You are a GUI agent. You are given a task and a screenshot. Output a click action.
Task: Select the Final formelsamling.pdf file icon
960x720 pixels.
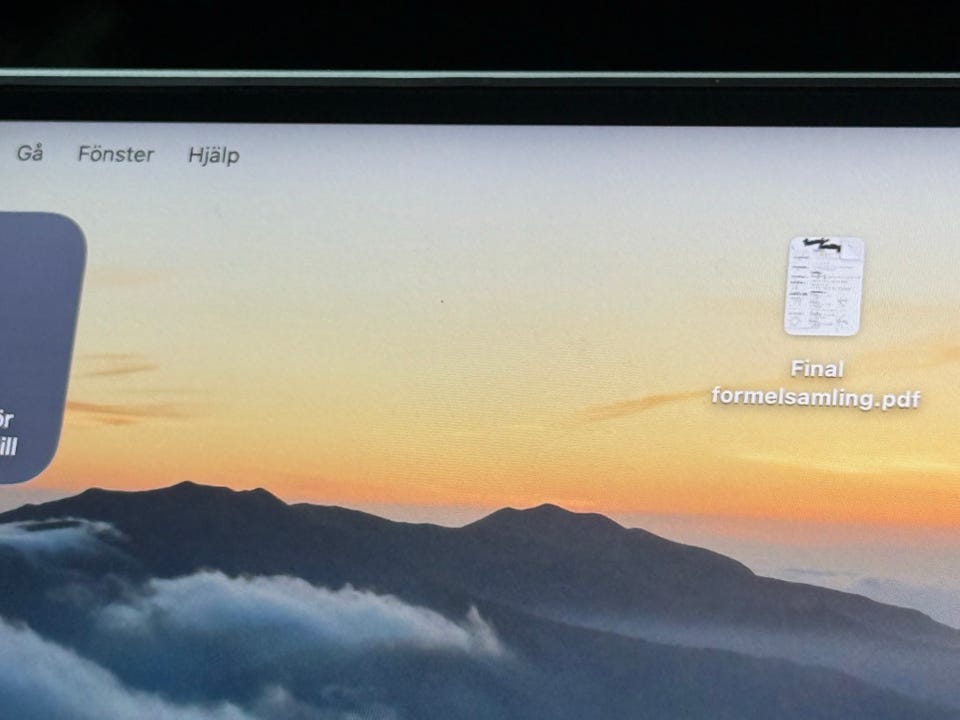824,286
